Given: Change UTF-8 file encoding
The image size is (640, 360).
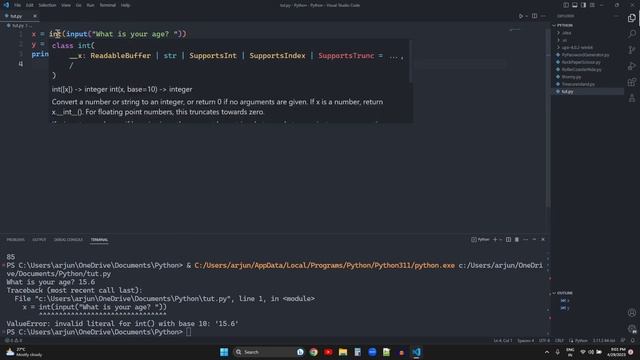Looking at the screenshot, I should tap(544, 340).
